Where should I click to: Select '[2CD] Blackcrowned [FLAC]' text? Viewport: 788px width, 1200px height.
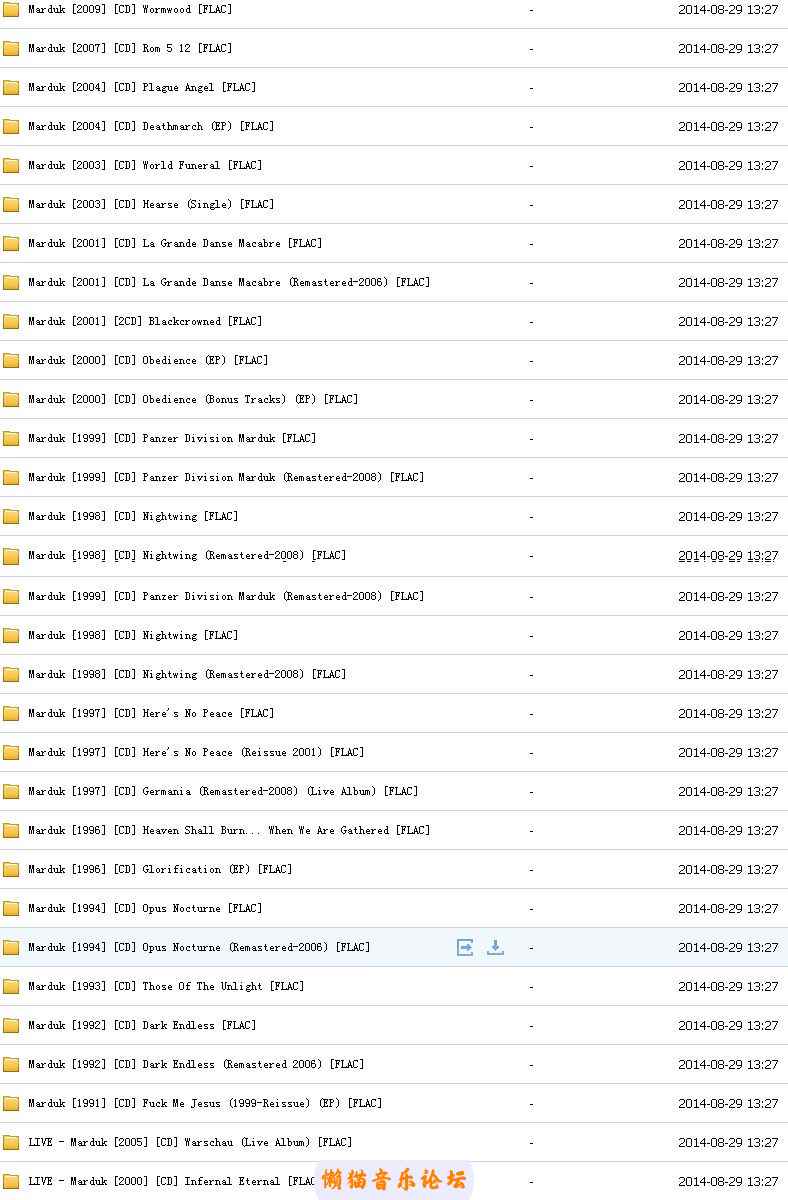pyautogui.click(x=187, y=321)
